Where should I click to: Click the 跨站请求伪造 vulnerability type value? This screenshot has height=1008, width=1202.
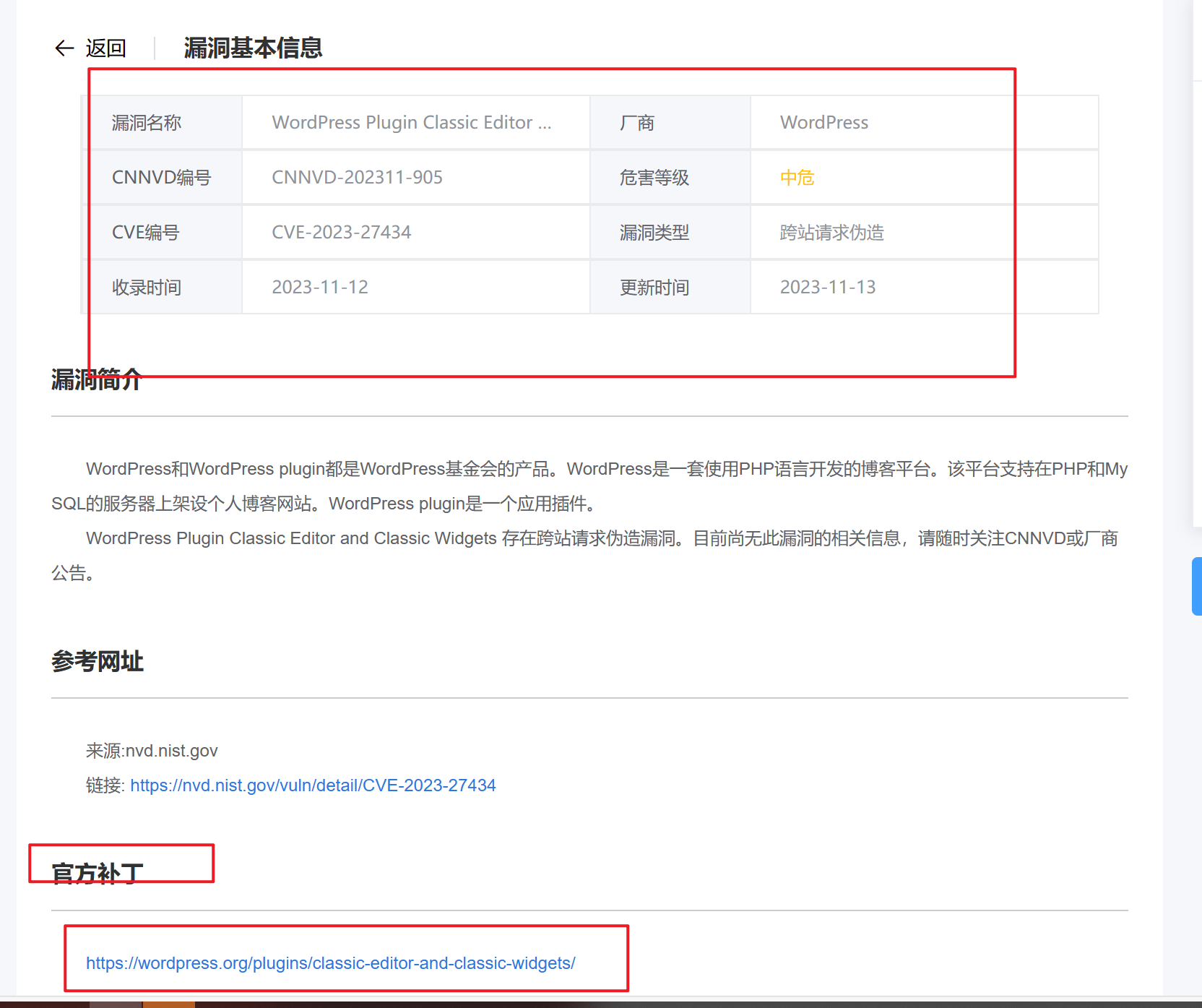point(831,233)
